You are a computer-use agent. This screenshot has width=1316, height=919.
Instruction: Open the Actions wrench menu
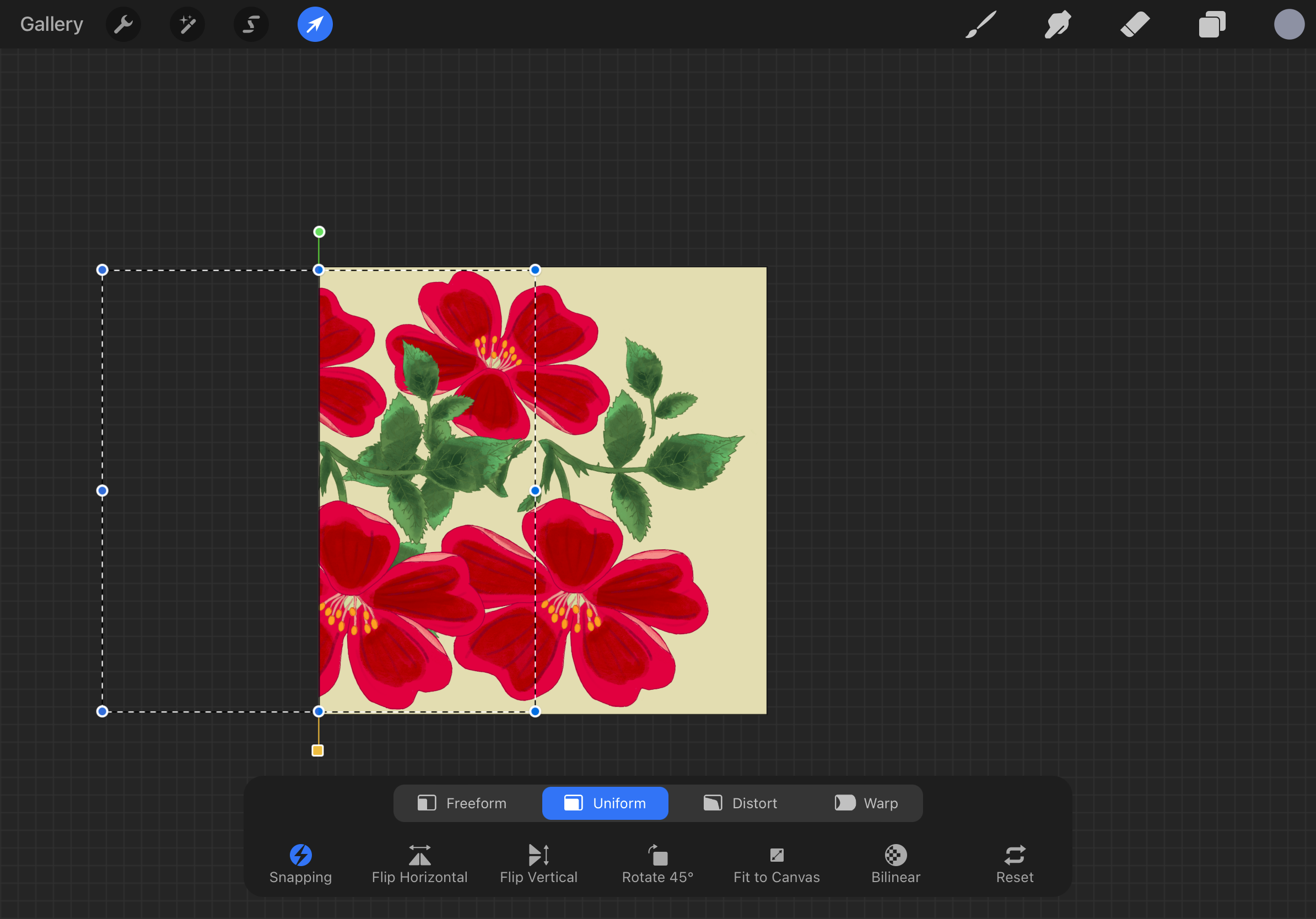pyautogui.click(x=123, y=25)
